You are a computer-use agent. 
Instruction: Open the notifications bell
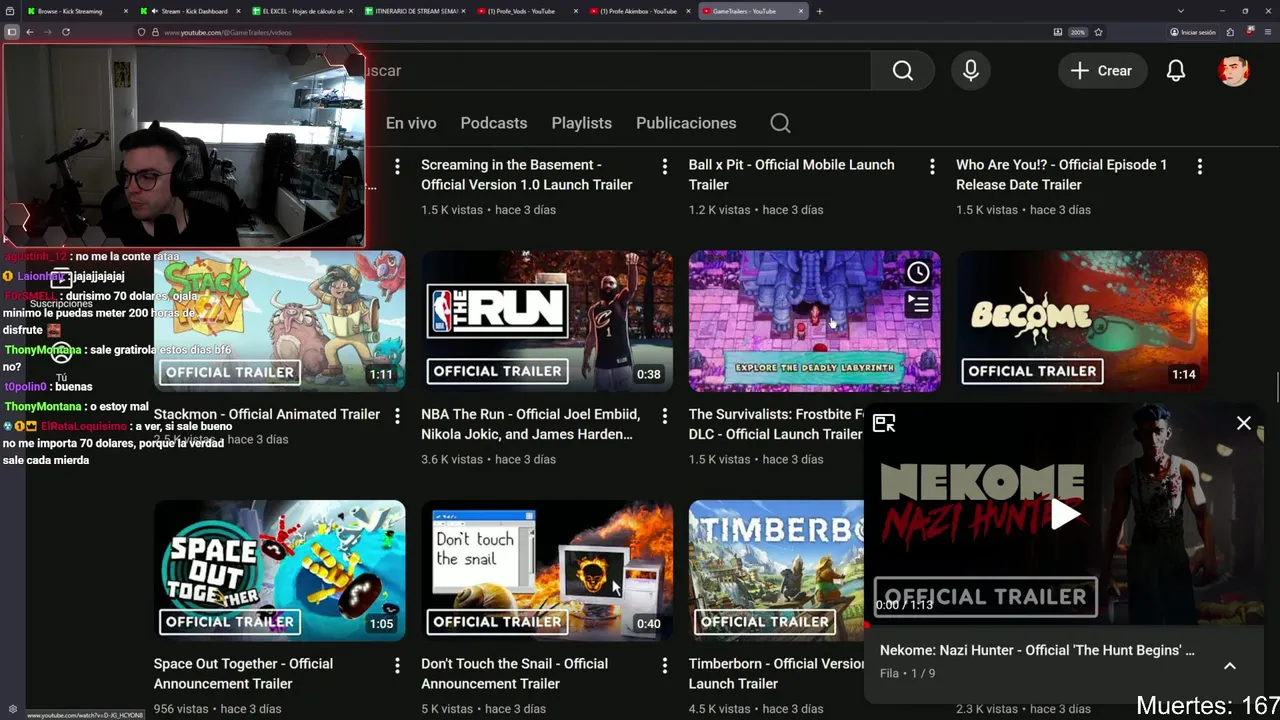coord(1176,71)
